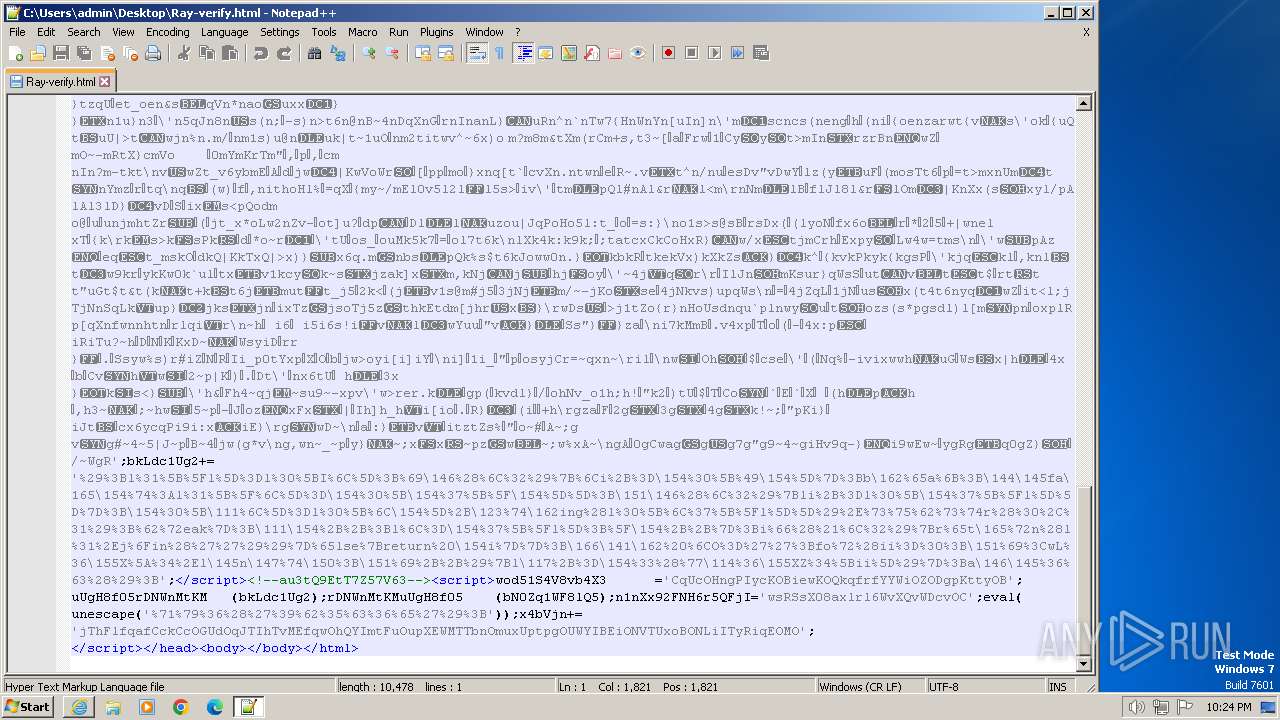Open the Run menu
This screenshot has height=720, width=1280.
pyautogui.click(x=399, y=32)
